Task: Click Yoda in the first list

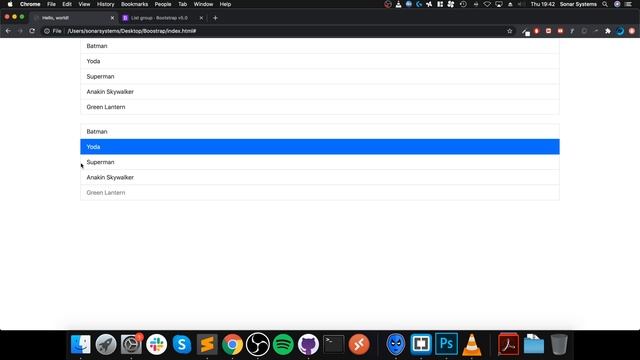Action: pos(320,61)
